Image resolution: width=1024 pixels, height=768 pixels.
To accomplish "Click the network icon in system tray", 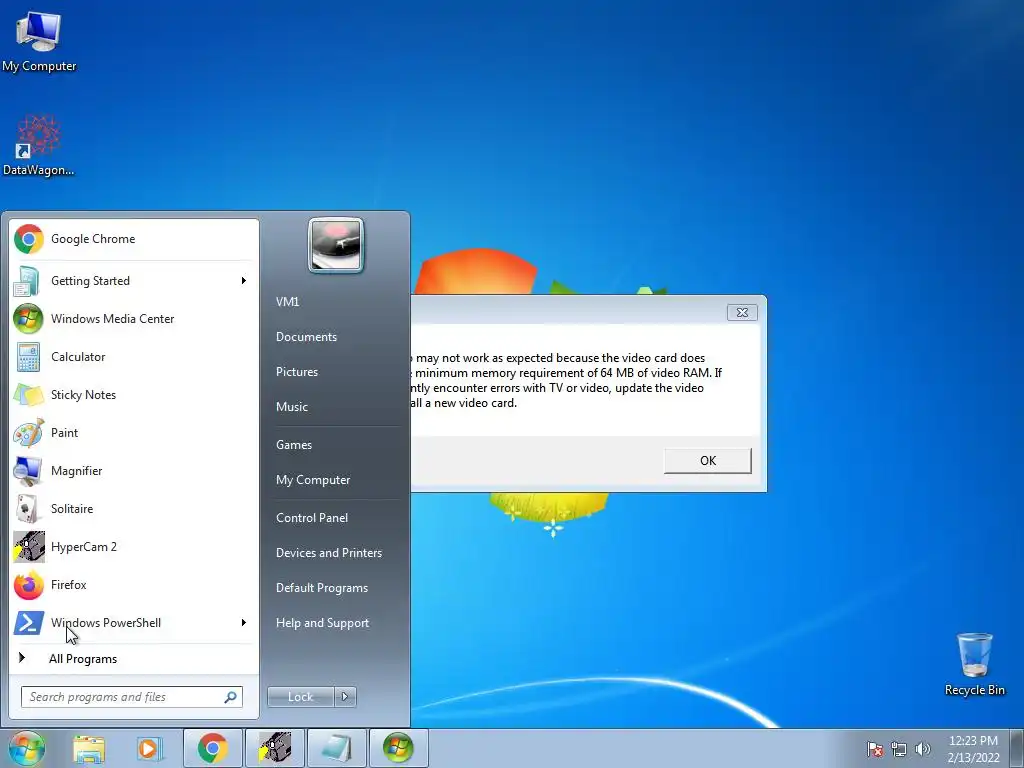I will [899, 749].
